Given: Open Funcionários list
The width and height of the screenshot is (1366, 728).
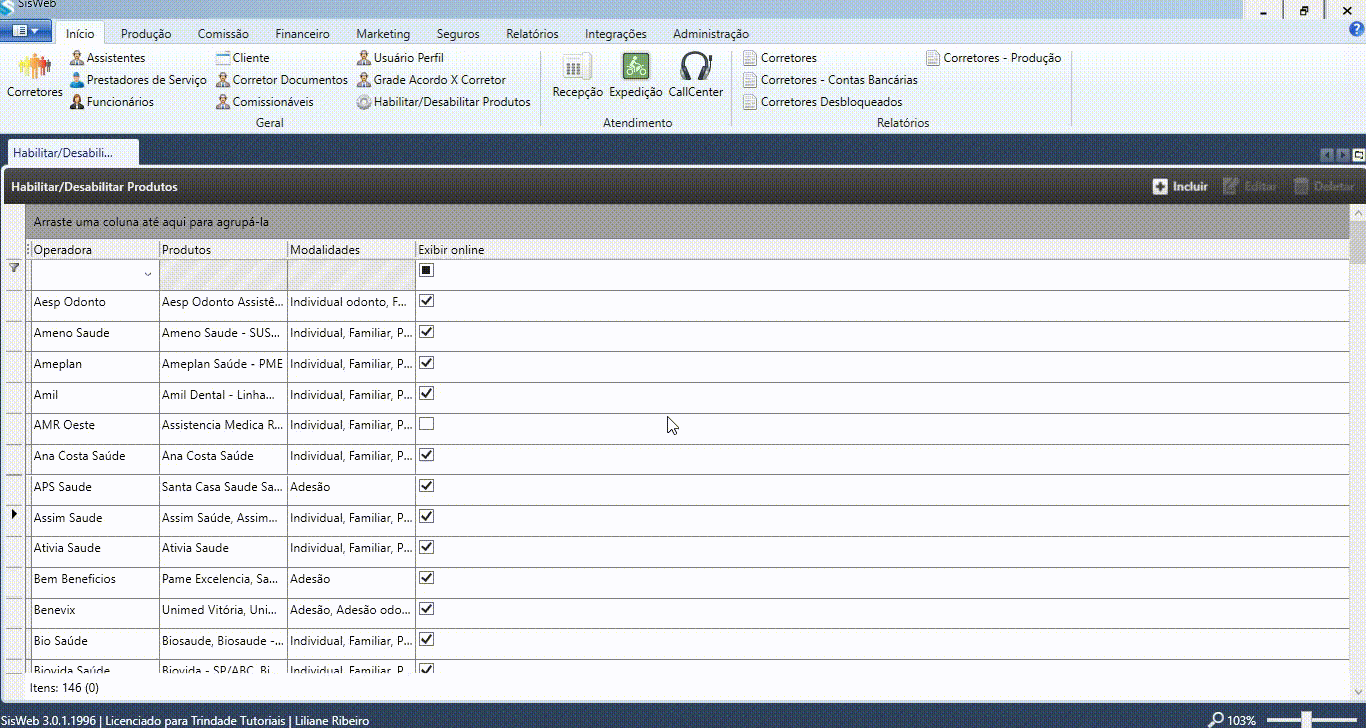Looking at the screenshot, I should 112,102.
